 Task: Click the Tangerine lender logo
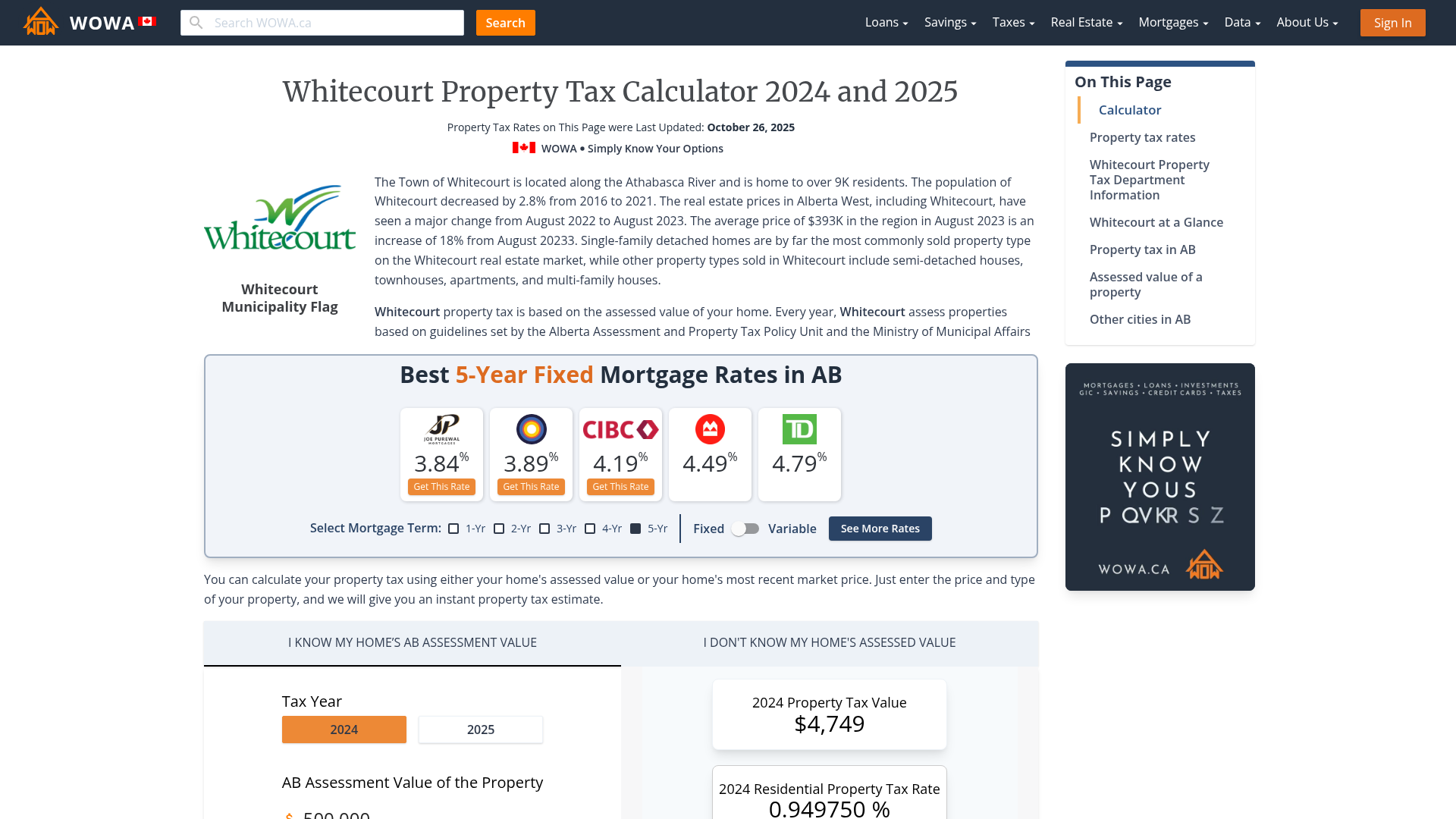[x=531, y=429]
